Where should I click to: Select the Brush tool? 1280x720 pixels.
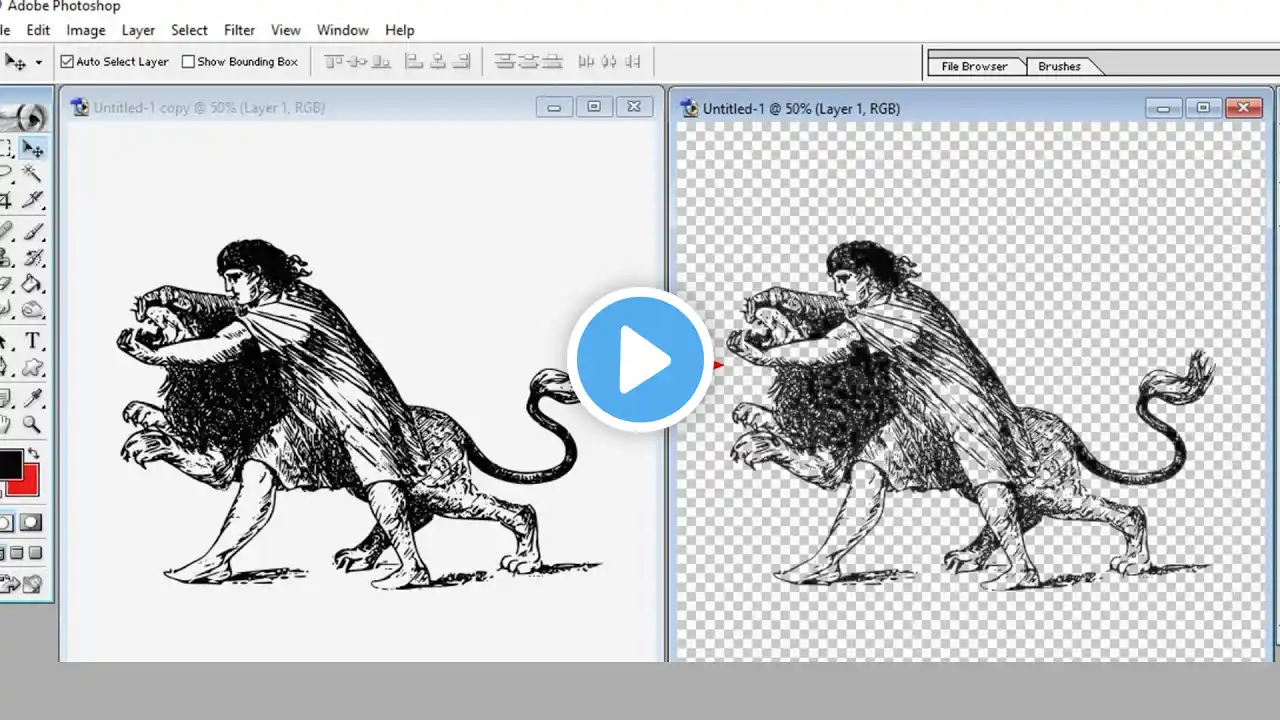click(33, 231)
